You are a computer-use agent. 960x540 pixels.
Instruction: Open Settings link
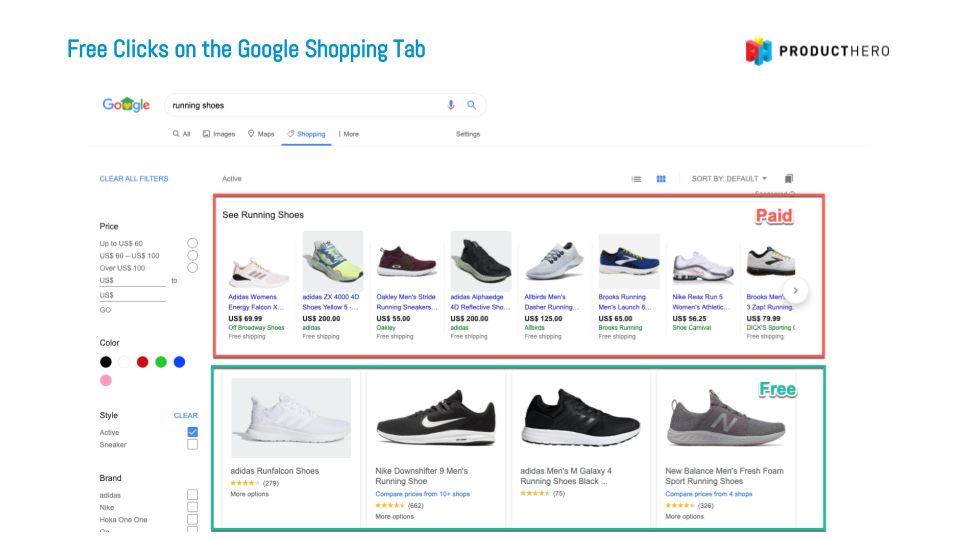coord(468,134)
